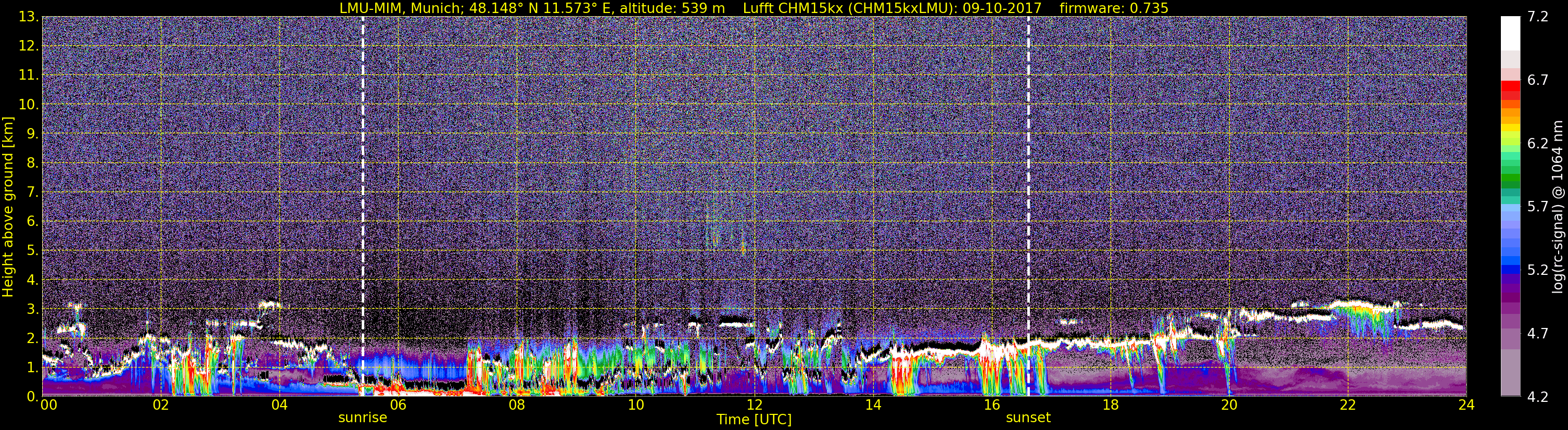Image resolution: width=1568 pixels, height=430 pixels.
Task: Click the white dashed sunset marker line
Action: (1028, 206)
